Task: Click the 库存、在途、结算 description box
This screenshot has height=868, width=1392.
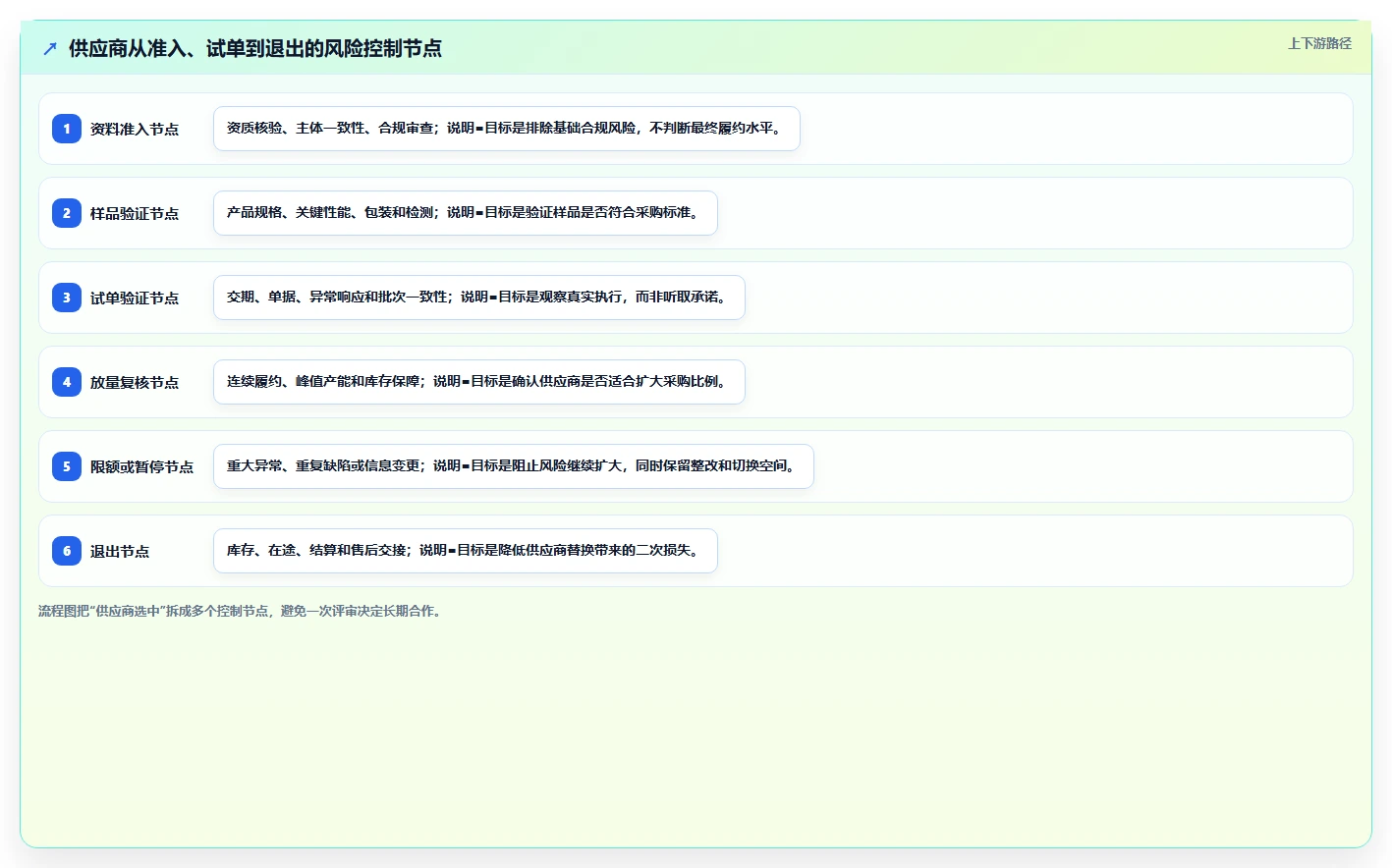Action: pyautogui.click(x=466, y=551)
